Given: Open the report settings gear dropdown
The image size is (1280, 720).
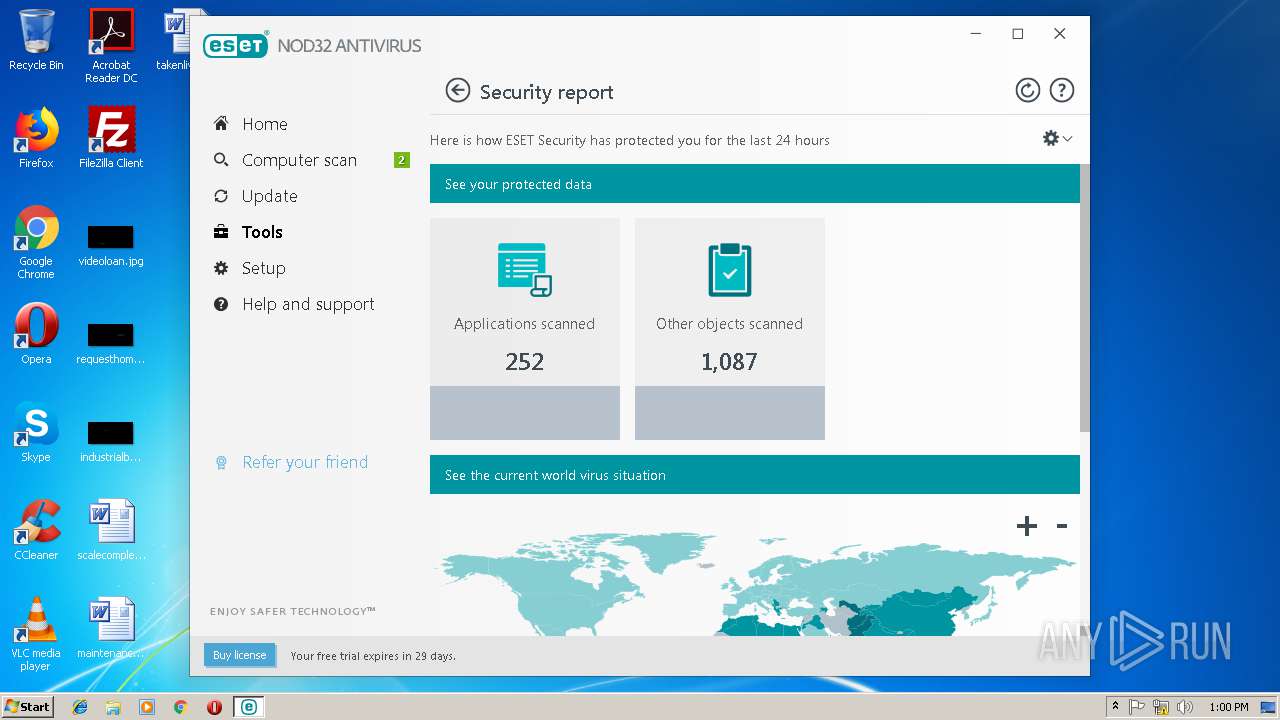Looking at the screenshot, I should click(1057, 139).
